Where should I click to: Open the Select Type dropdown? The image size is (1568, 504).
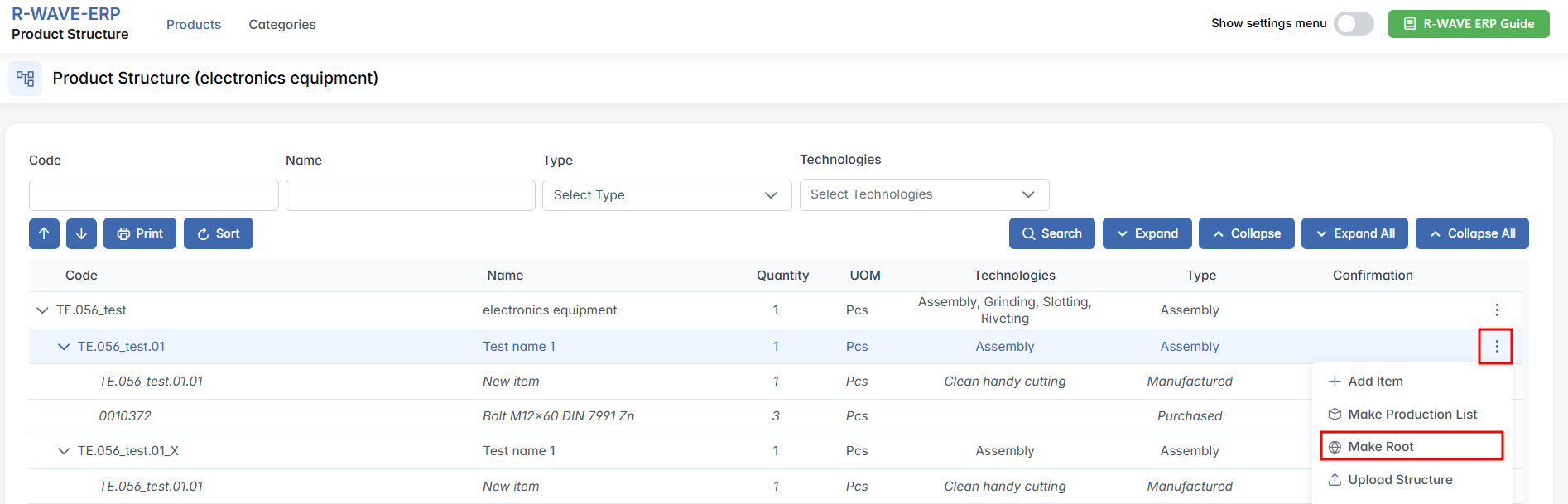pyautogui.click(x=666, y=195)
